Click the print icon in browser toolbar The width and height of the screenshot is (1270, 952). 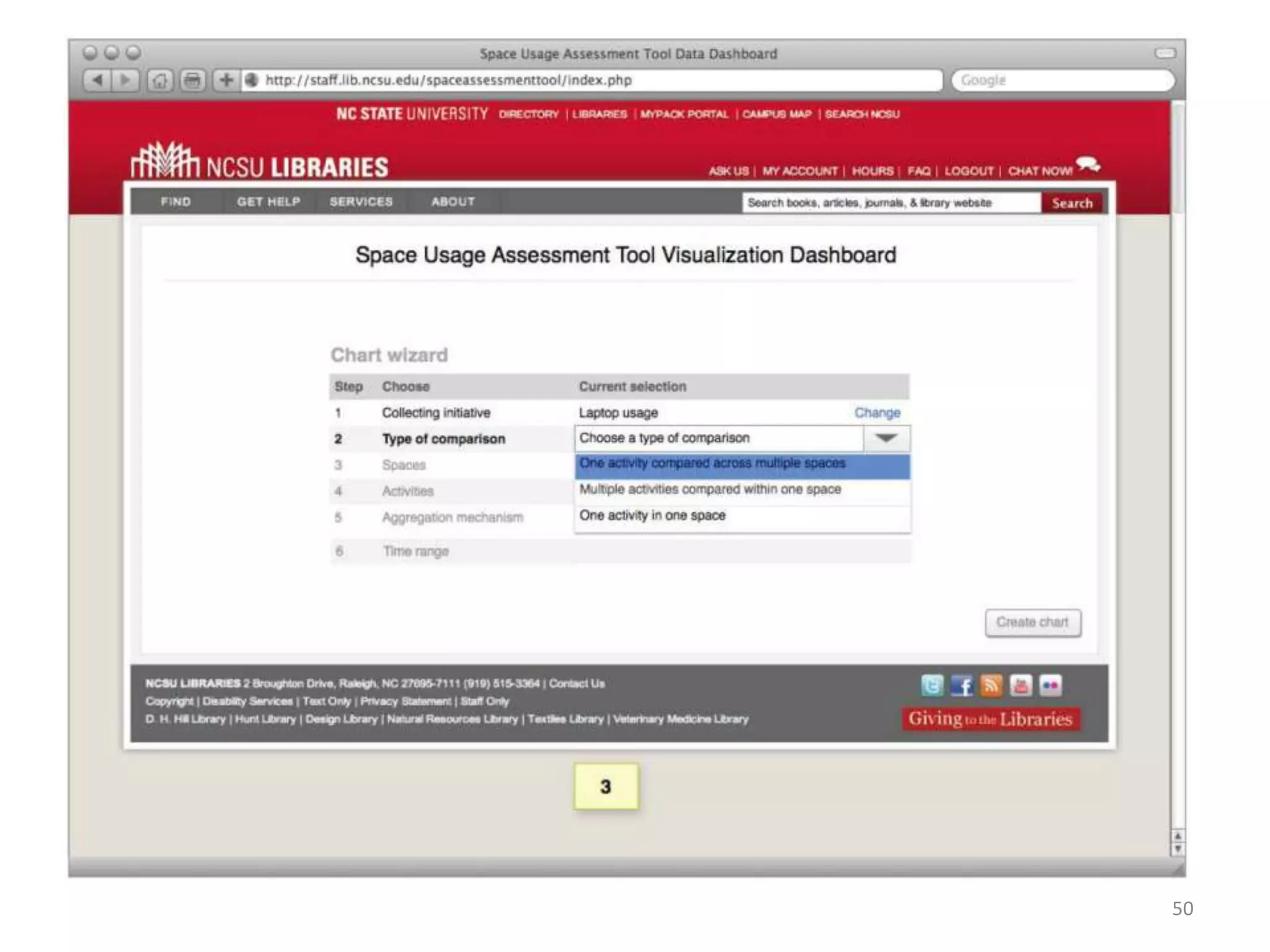click(x=193, y=80)
